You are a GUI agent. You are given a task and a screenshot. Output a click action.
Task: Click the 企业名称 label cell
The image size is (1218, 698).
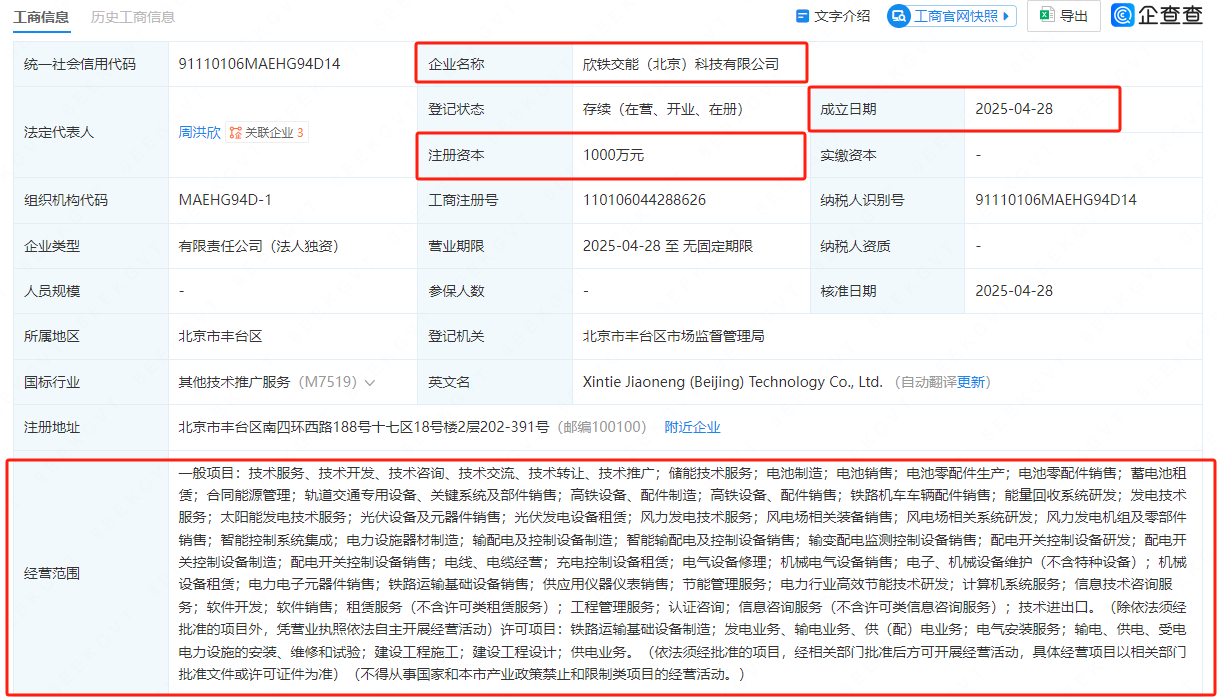pyautogui.click(x=495, y=64)
